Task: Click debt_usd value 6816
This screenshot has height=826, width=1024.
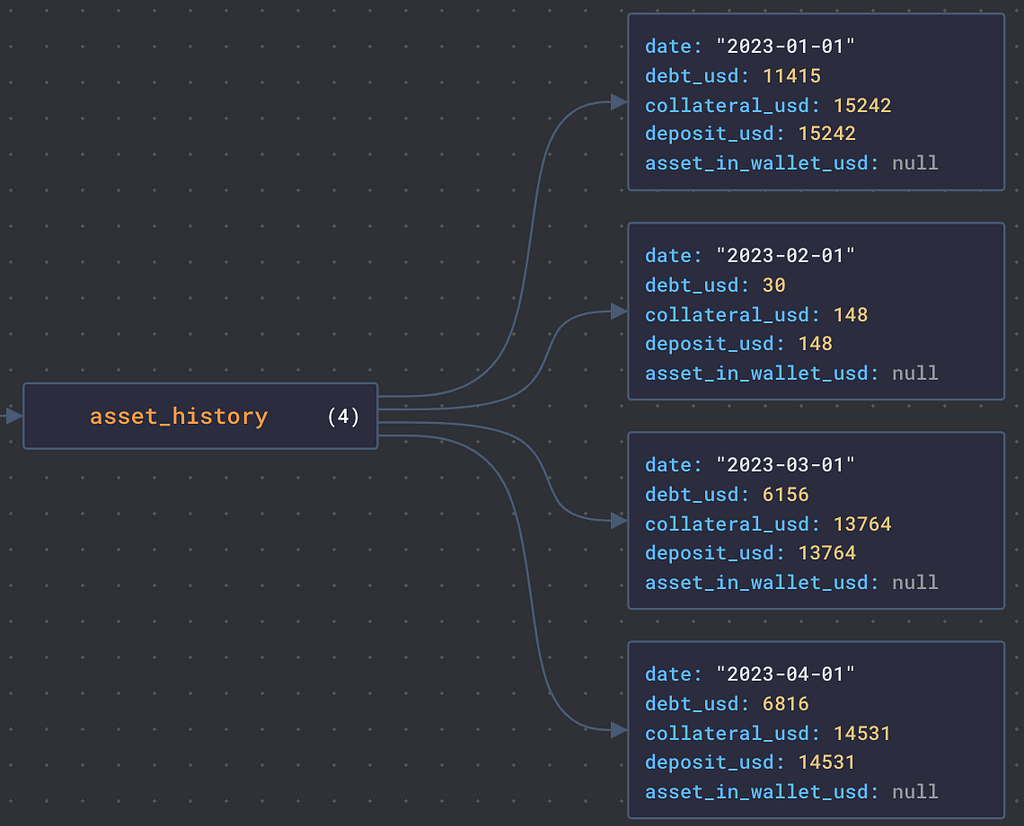Action: click(786, 704)
